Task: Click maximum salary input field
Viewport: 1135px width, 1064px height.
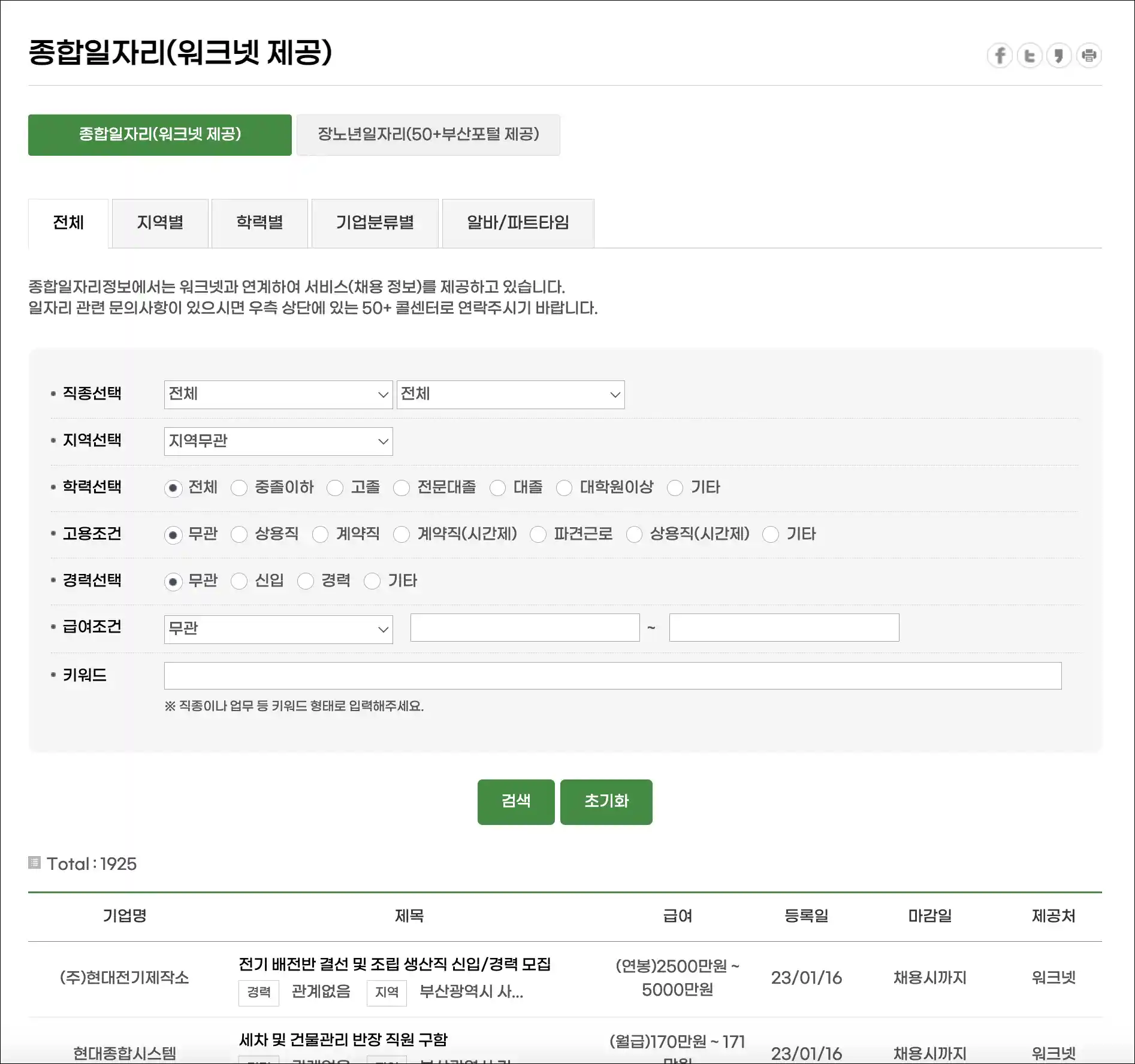Action: coord(784,627)
